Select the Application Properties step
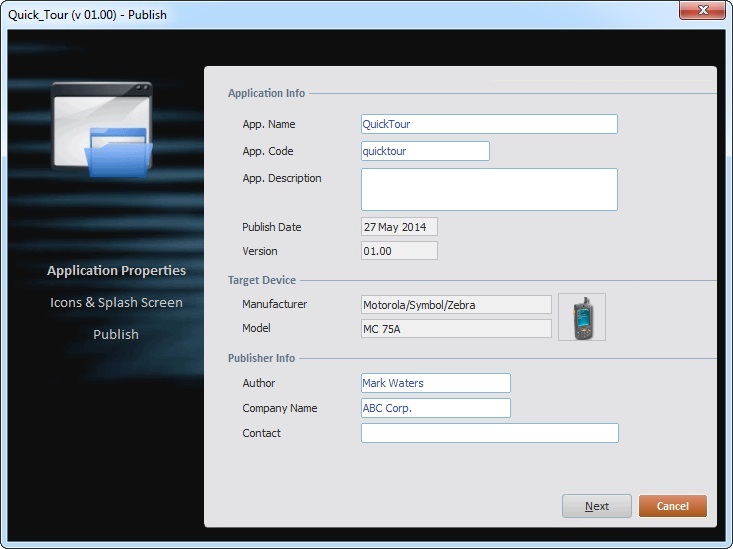The width and height of the screenshot is (733, 549). coord(116,271)
